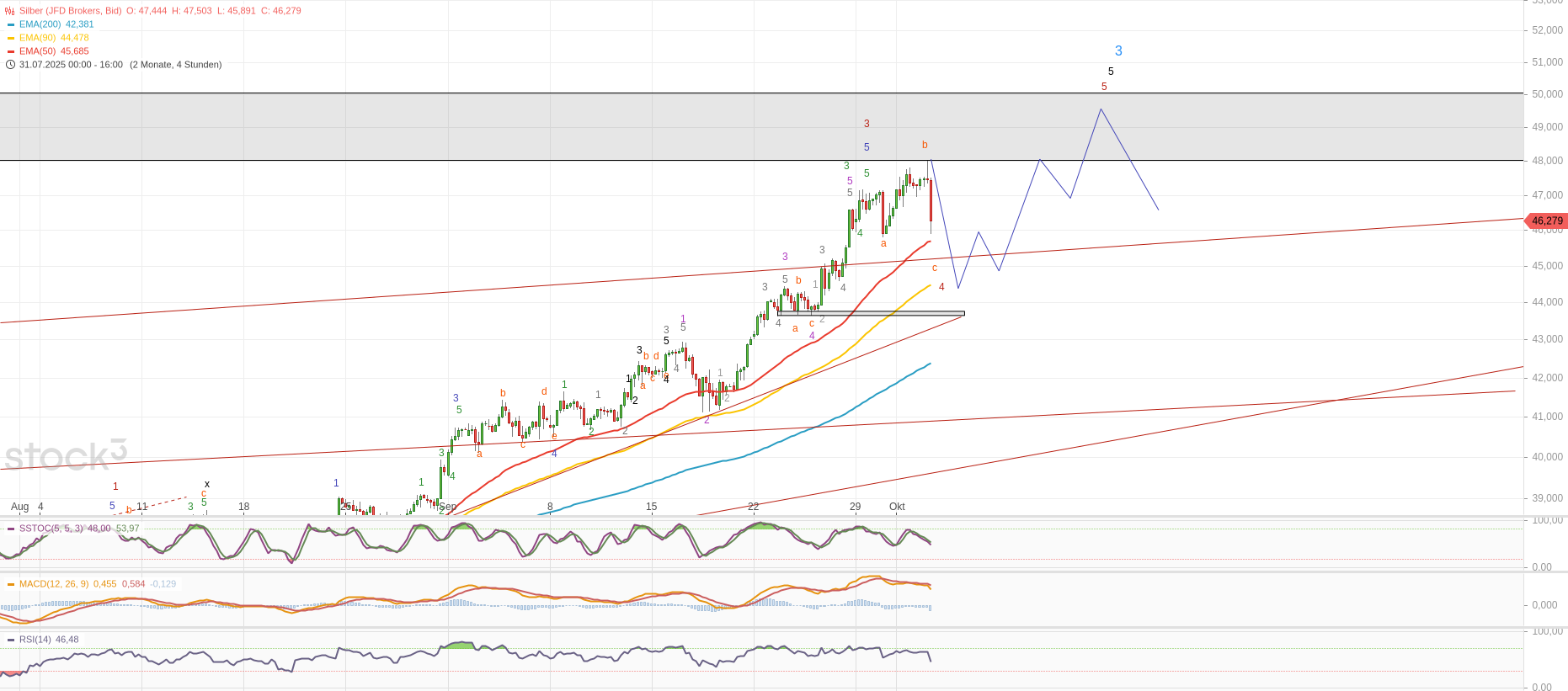This screenshot has width=1568, height=691.
Task: Click the dark RSI legend marker
Action: 11,640
